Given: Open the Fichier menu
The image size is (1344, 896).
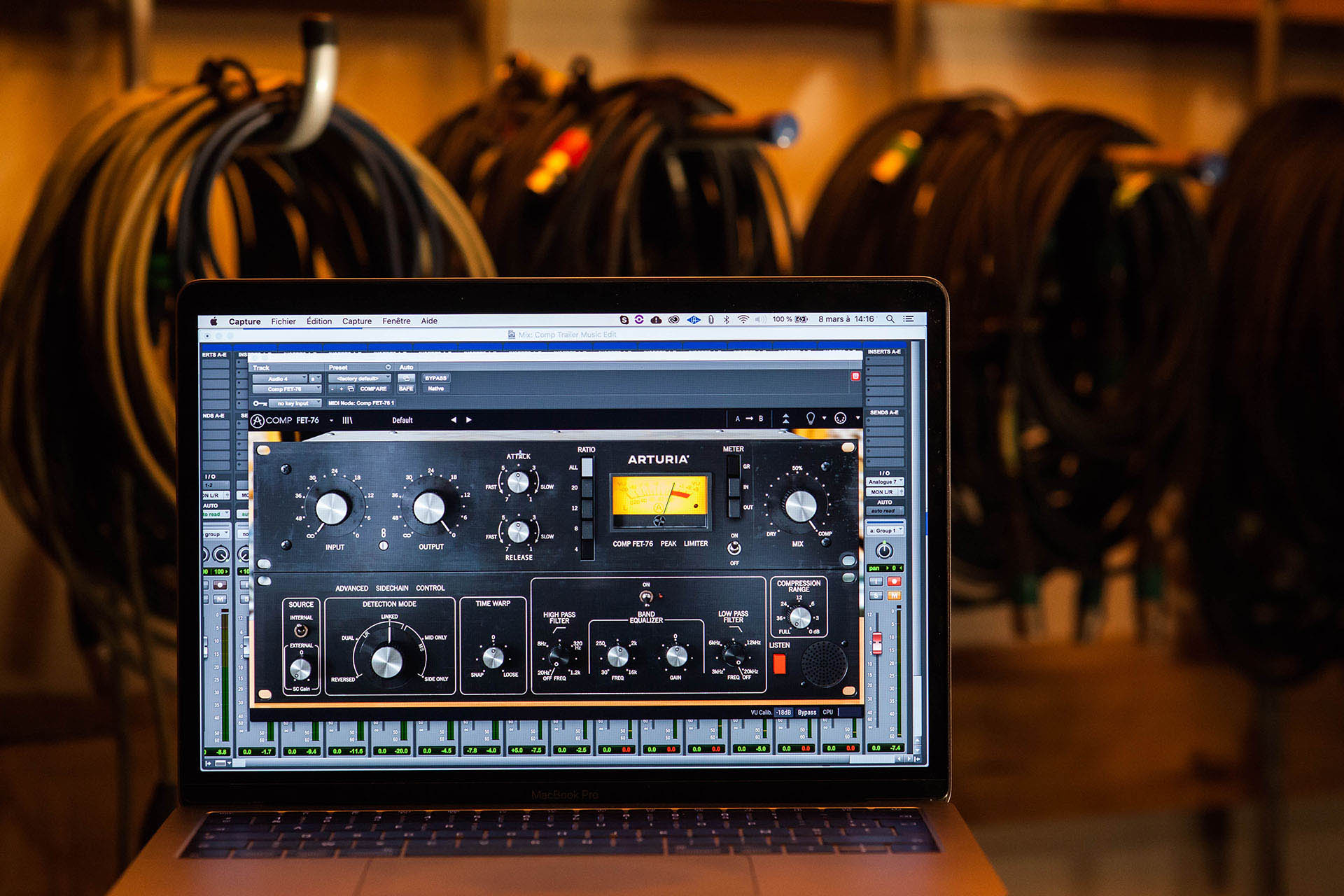Looking at the screenshot, I should (283, 321).
